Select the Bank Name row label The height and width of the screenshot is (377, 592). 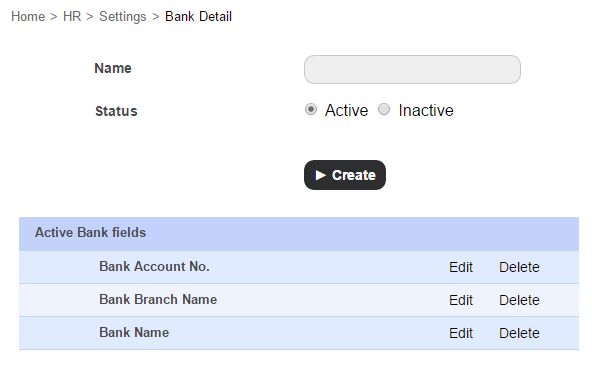click(134, 332)
